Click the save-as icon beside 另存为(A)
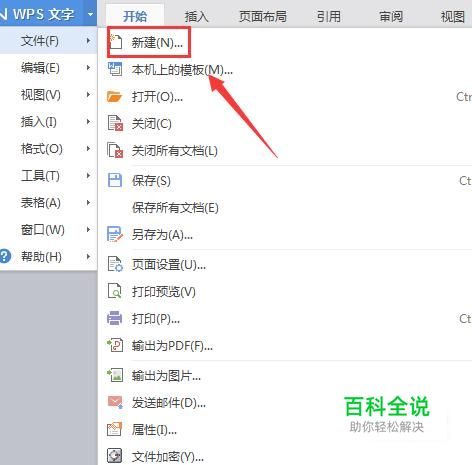The height and width of the screenshot is (465, 472). point(115,234)
